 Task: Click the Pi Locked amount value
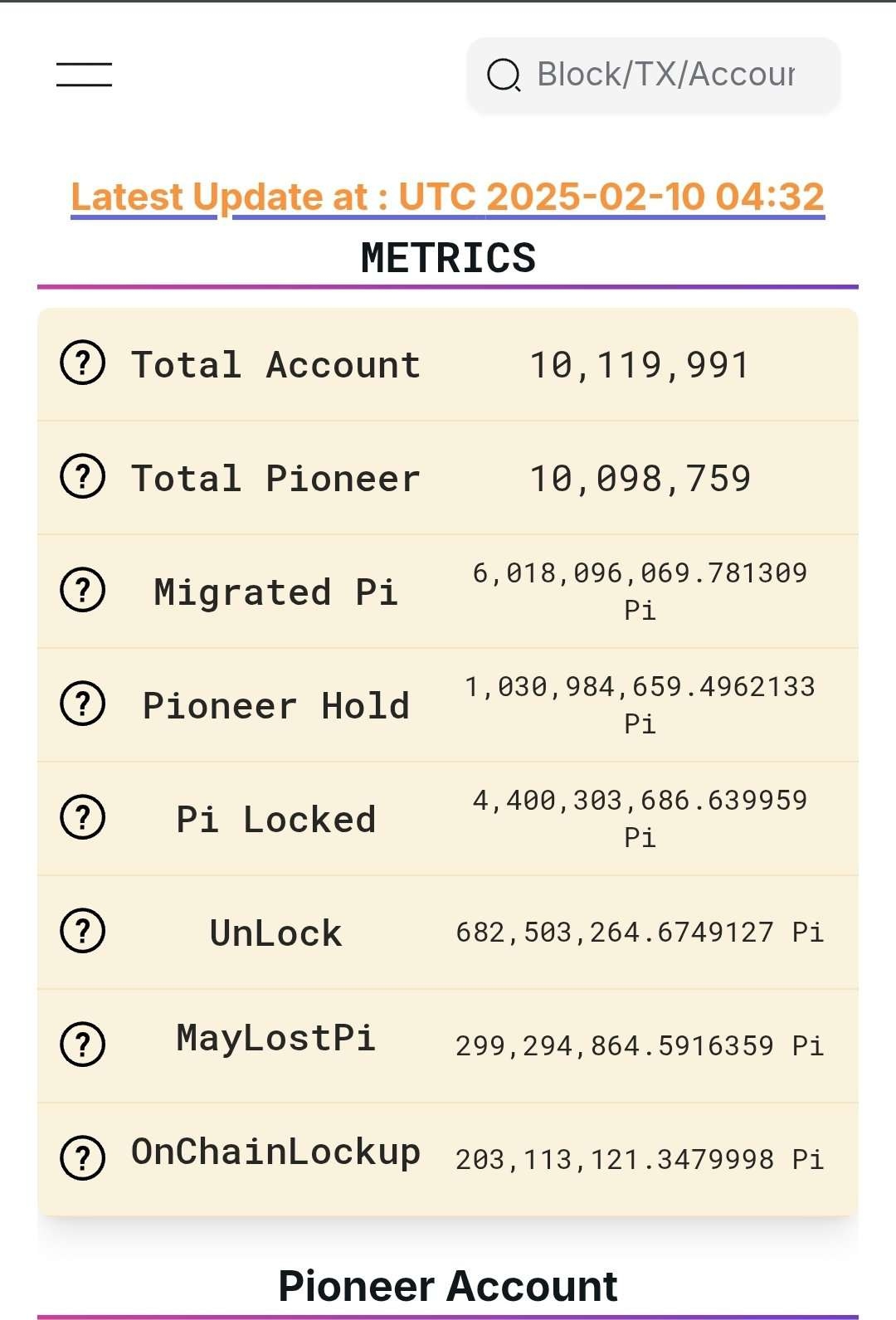pyautogui.click(x=640, y=818)
